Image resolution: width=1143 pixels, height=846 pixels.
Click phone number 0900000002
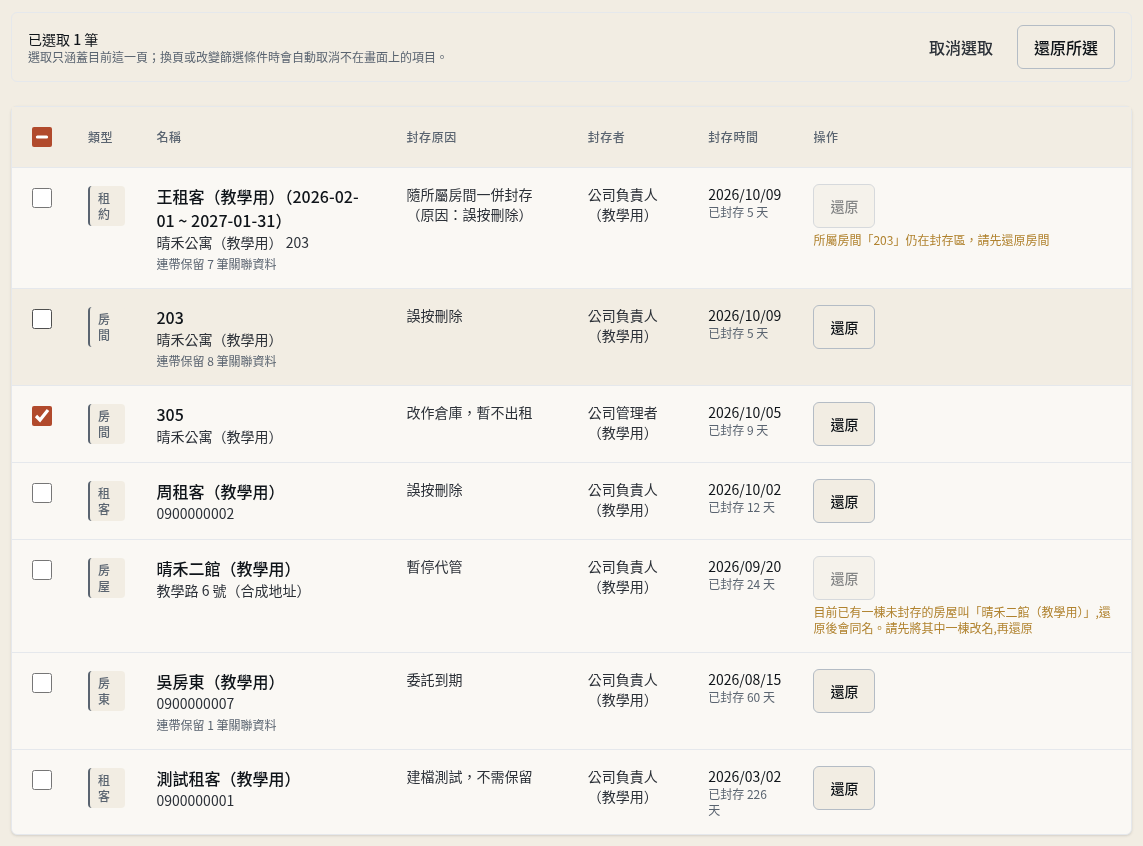tap(195, 514)
